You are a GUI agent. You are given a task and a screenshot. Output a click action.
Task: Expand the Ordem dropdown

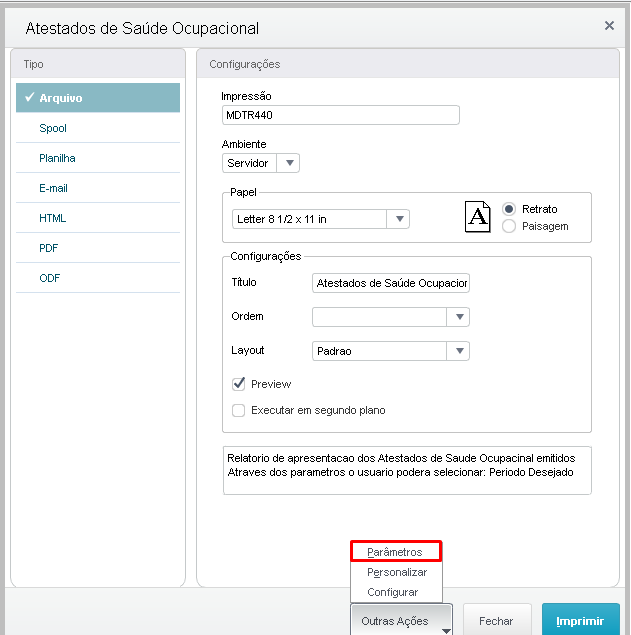point(391,317)
